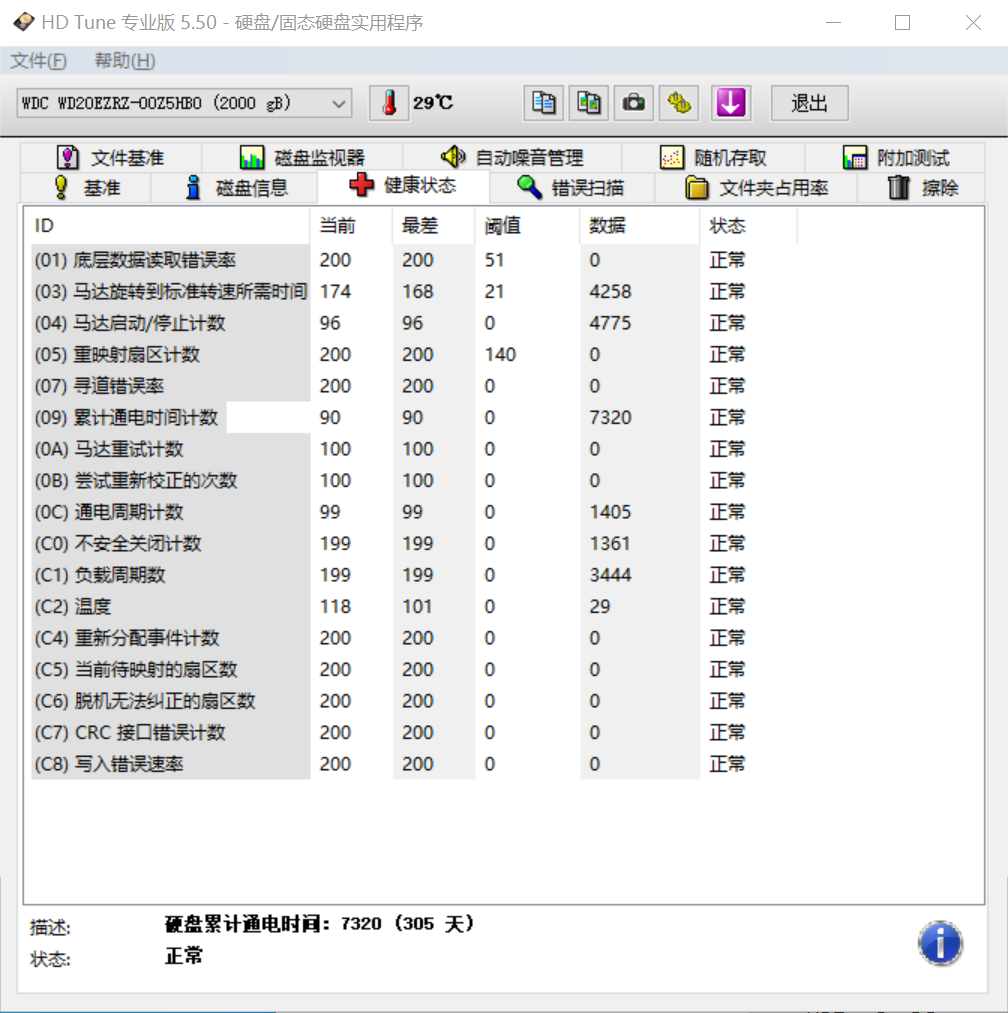
Task: Select row (09) 累计通电时间计数
Action: [x=414, y=417]
